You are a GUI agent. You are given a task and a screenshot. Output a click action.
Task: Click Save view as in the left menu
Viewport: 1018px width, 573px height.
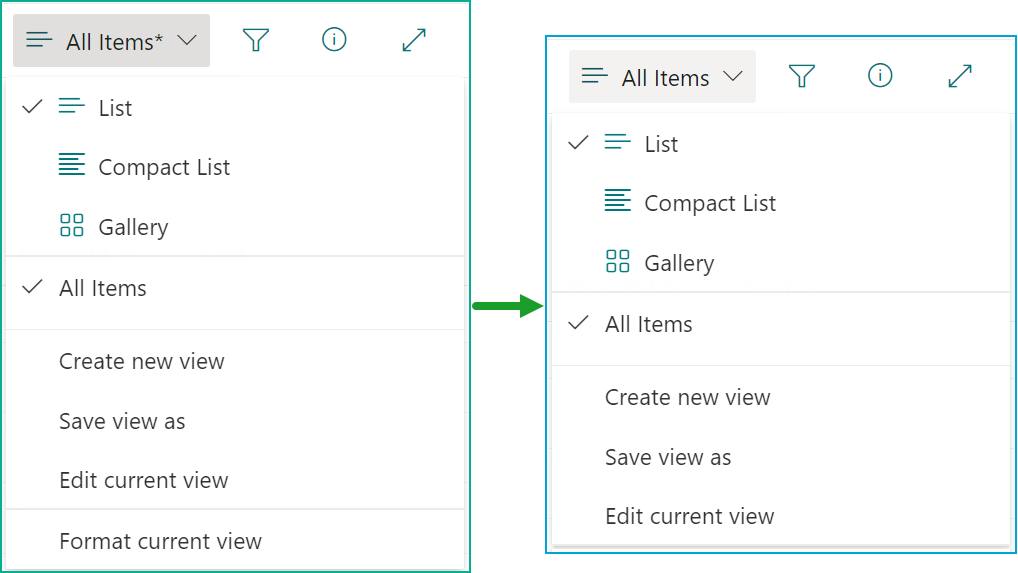coord(122,421)
